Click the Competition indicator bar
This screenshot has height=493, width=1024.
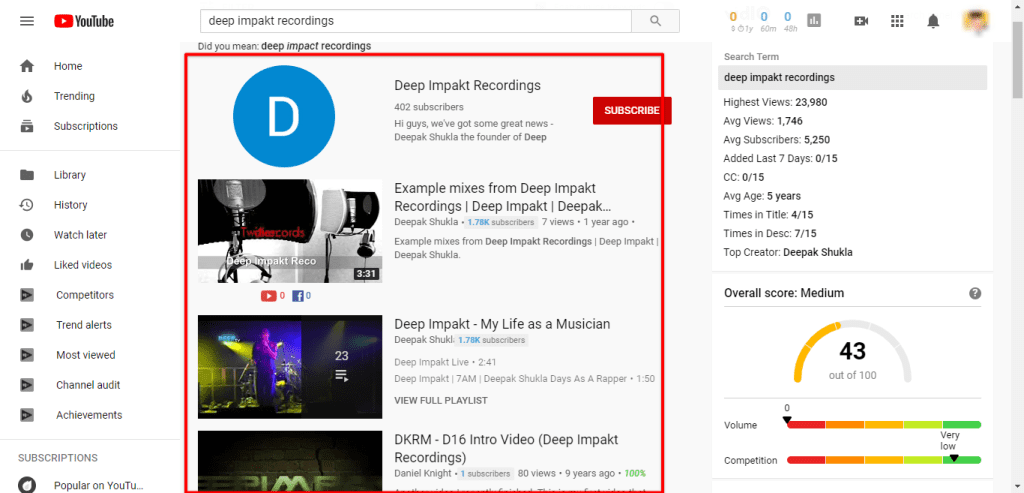(884, 460)
